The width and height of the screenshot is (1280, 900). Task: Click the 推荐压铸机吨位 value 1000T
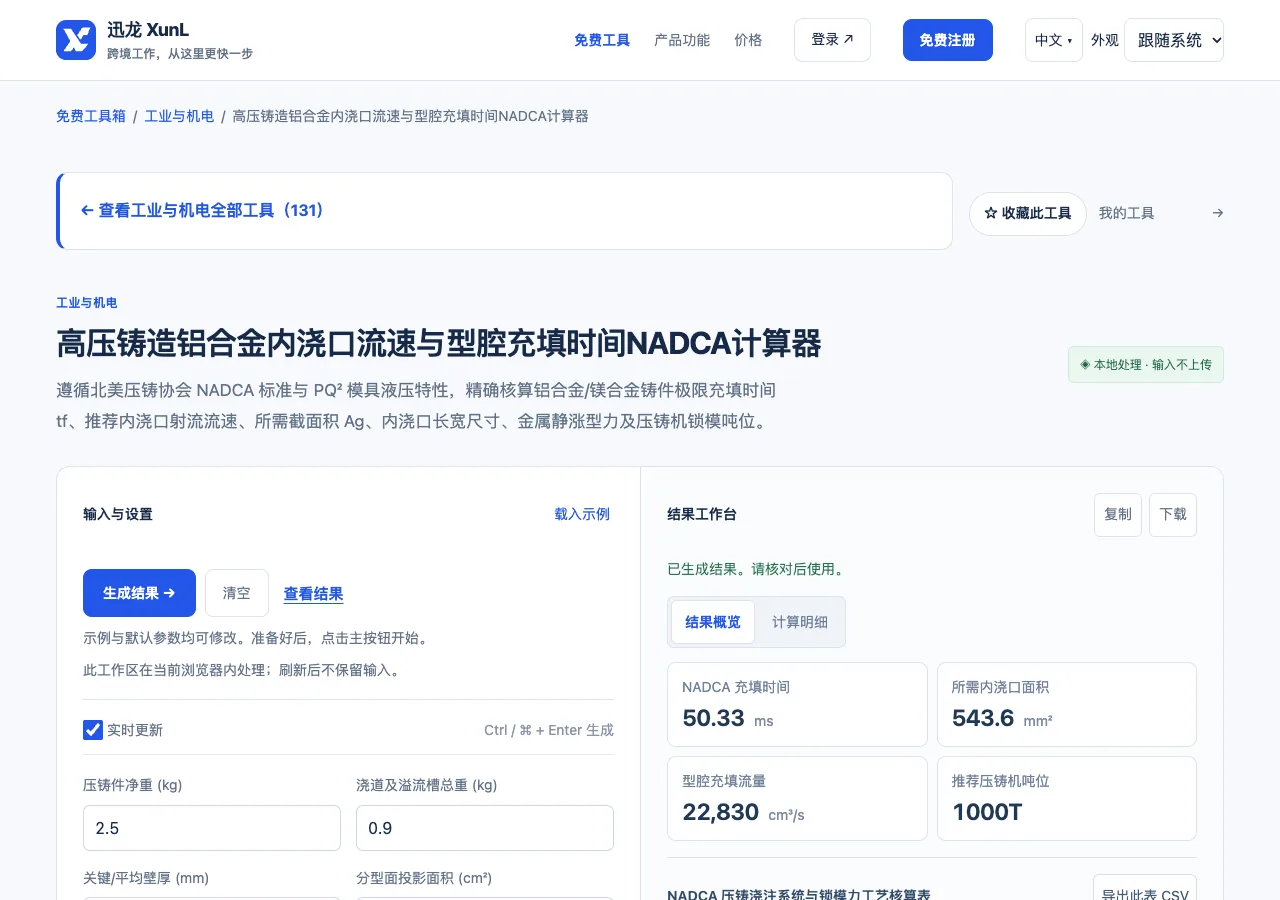tap(987, 812)
